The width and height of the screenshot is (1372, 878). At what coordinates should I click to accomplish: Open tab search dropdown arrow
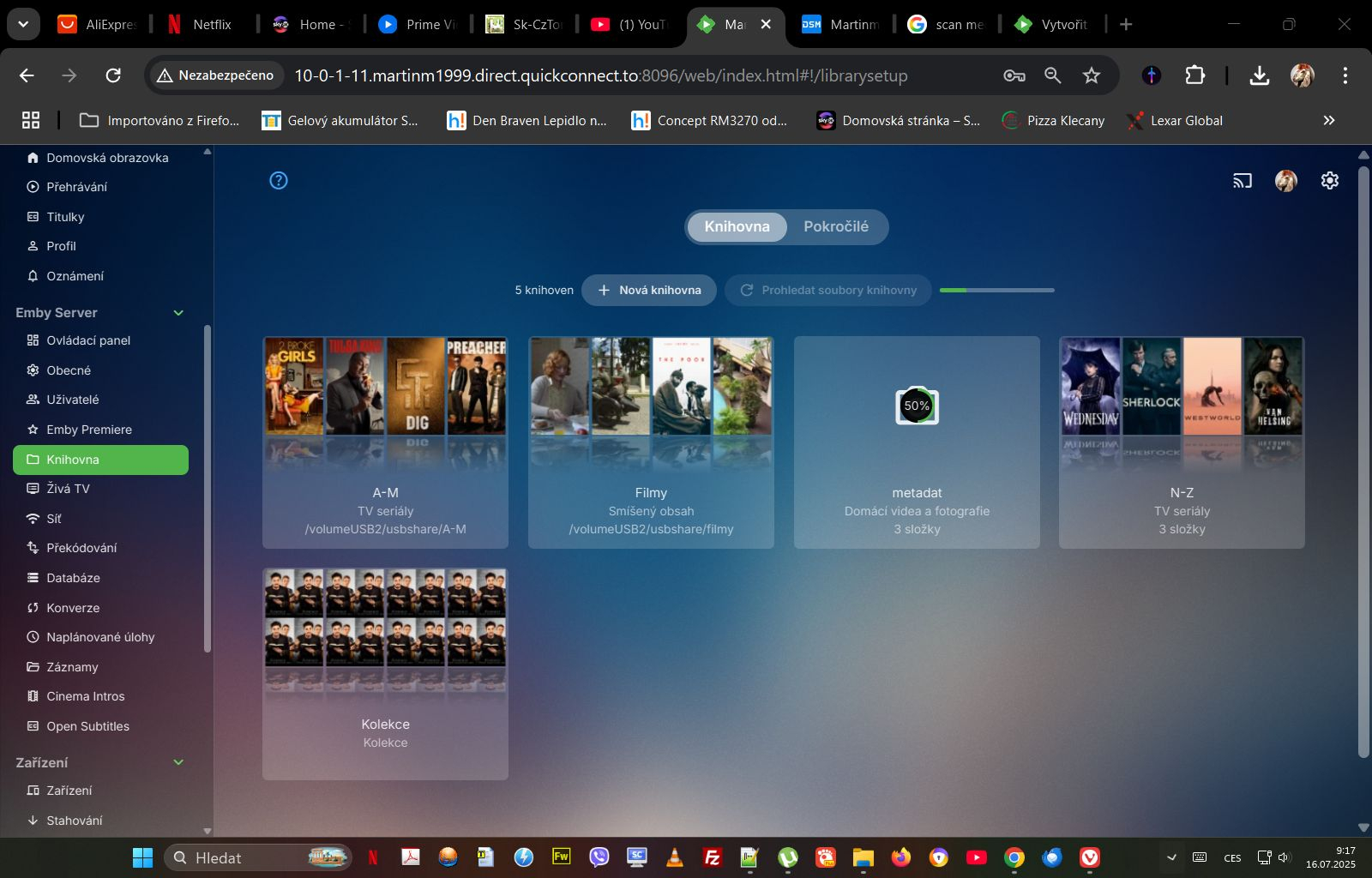(23, 24)
